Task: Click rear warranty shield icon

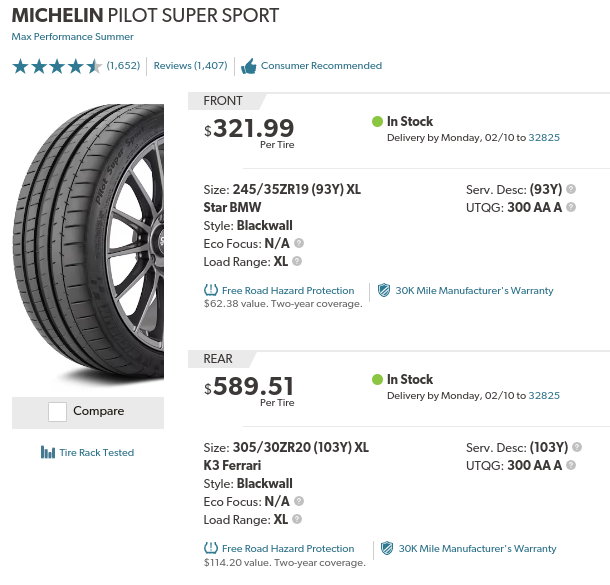Action: point(387,548)
